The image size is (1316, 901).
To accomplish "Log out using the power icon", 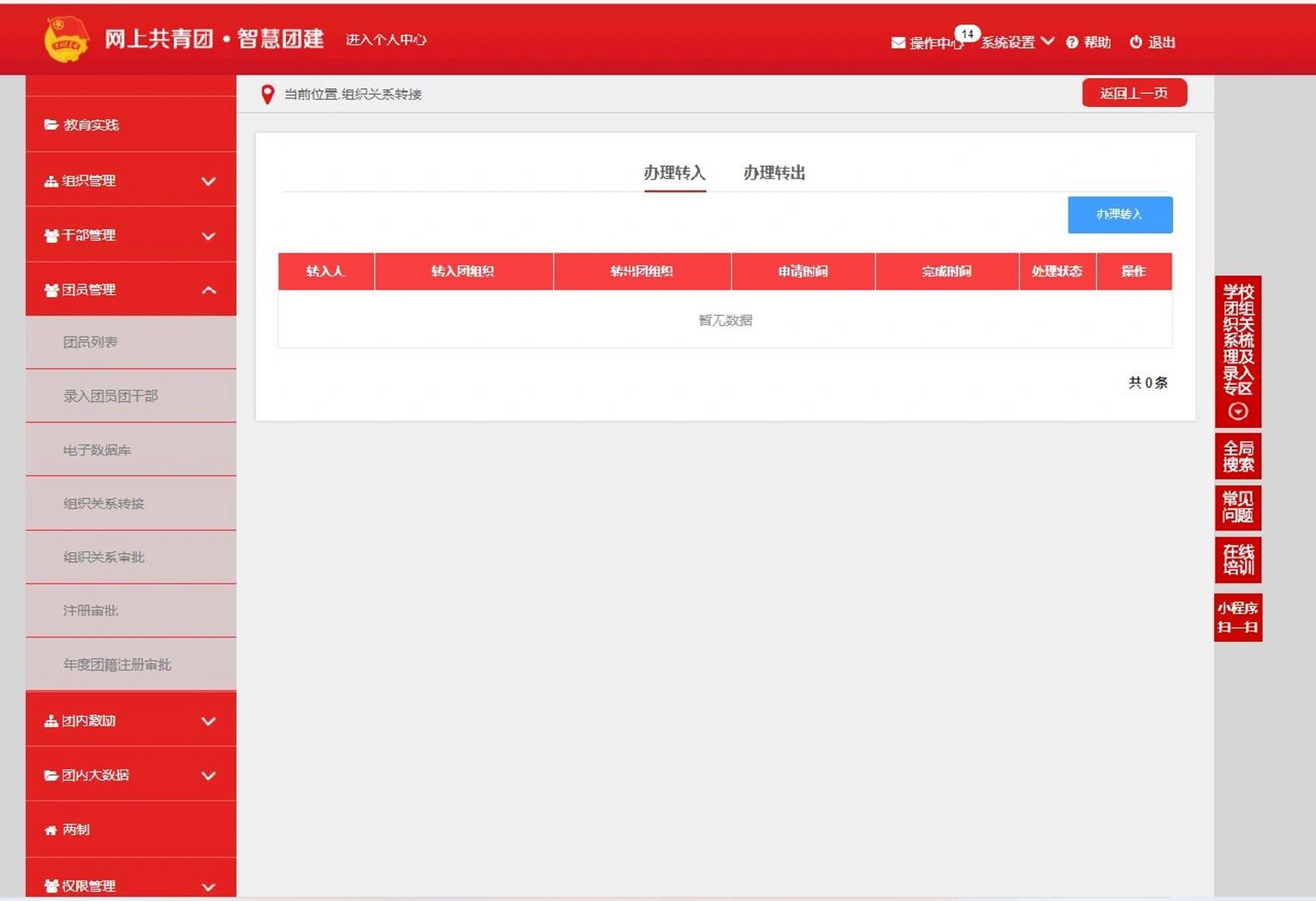I will [x=1135, y=42].
